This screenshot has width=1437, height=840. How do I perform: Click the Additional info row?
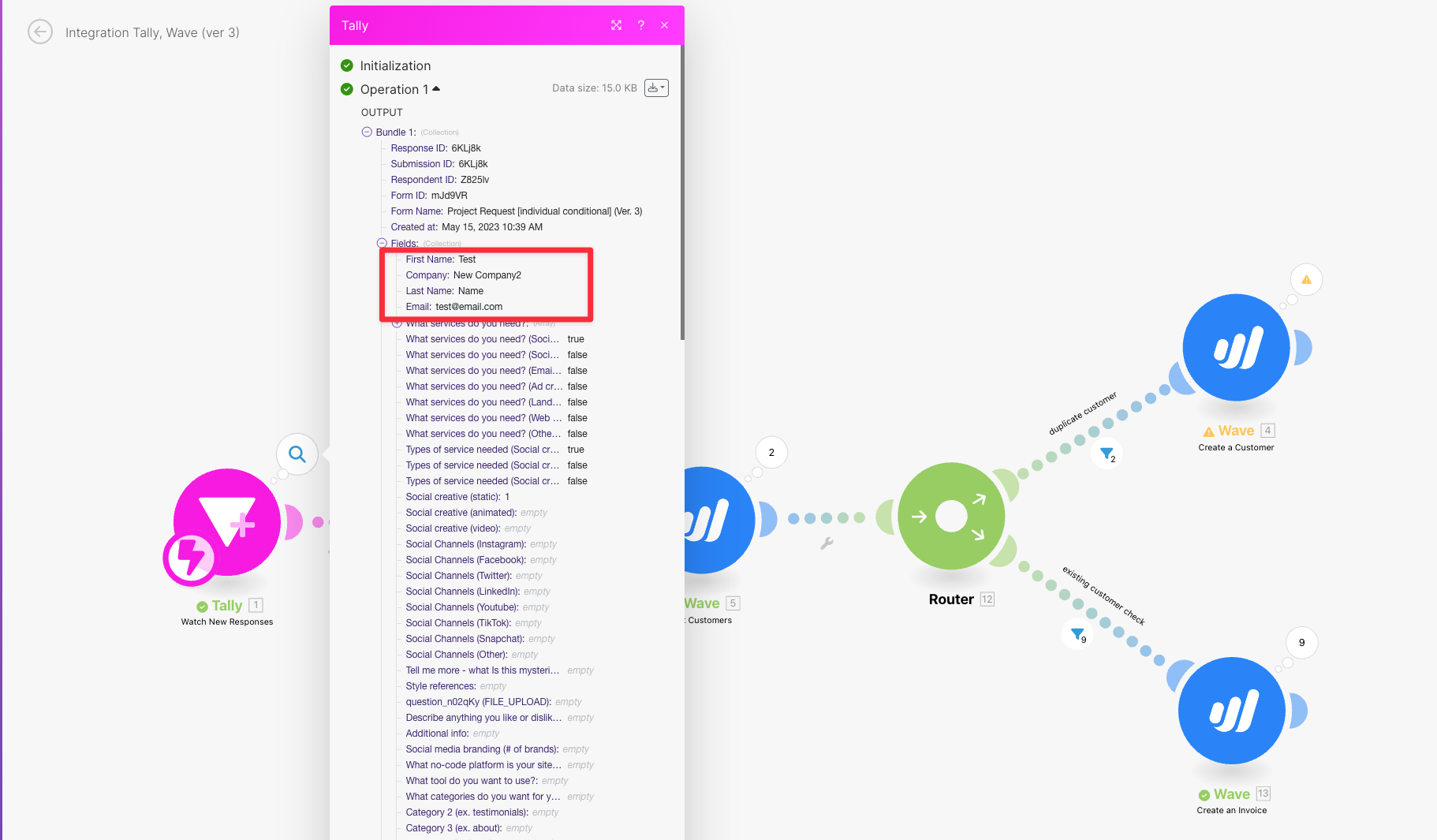[453, 734]
